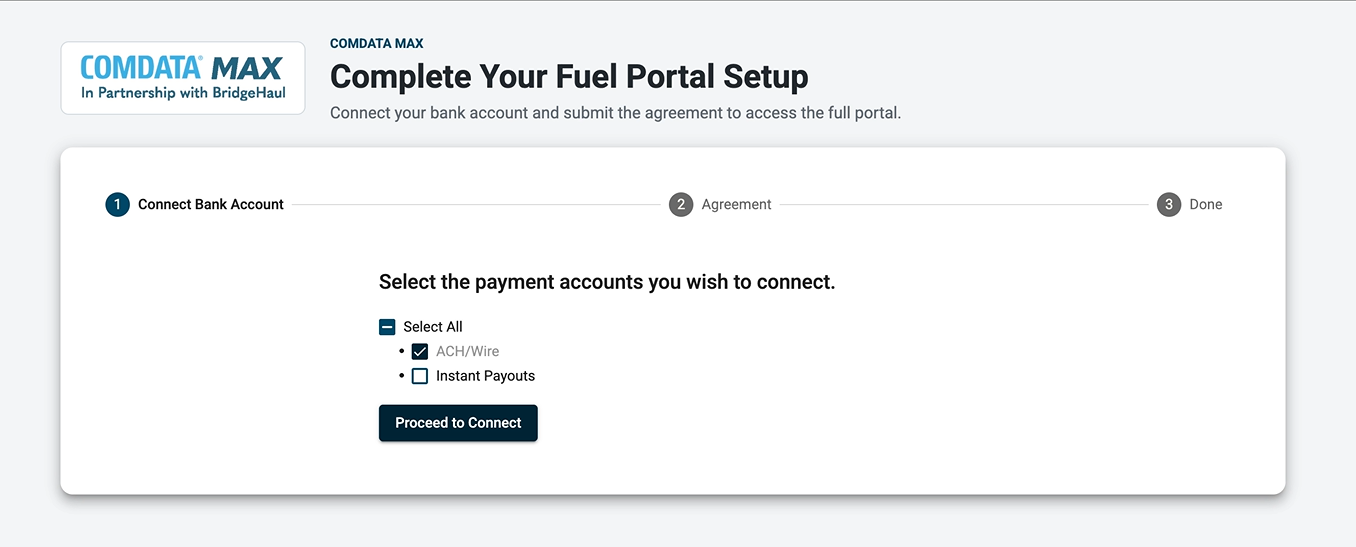Click the Complete Your Fuel Portal Setup heading
This screenshot has height=547, width=1356.
569,76
